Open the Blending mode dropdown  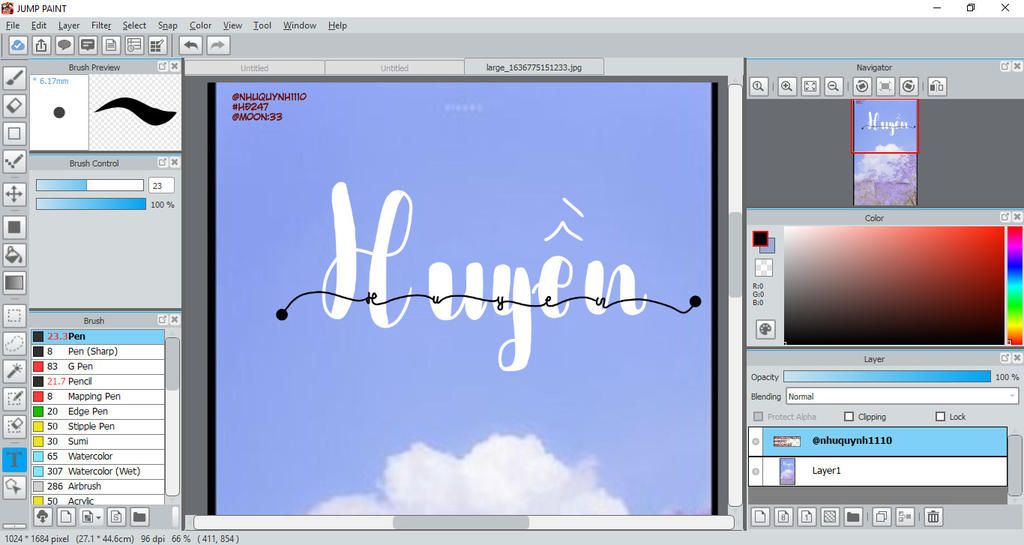[x=902, y=396]
